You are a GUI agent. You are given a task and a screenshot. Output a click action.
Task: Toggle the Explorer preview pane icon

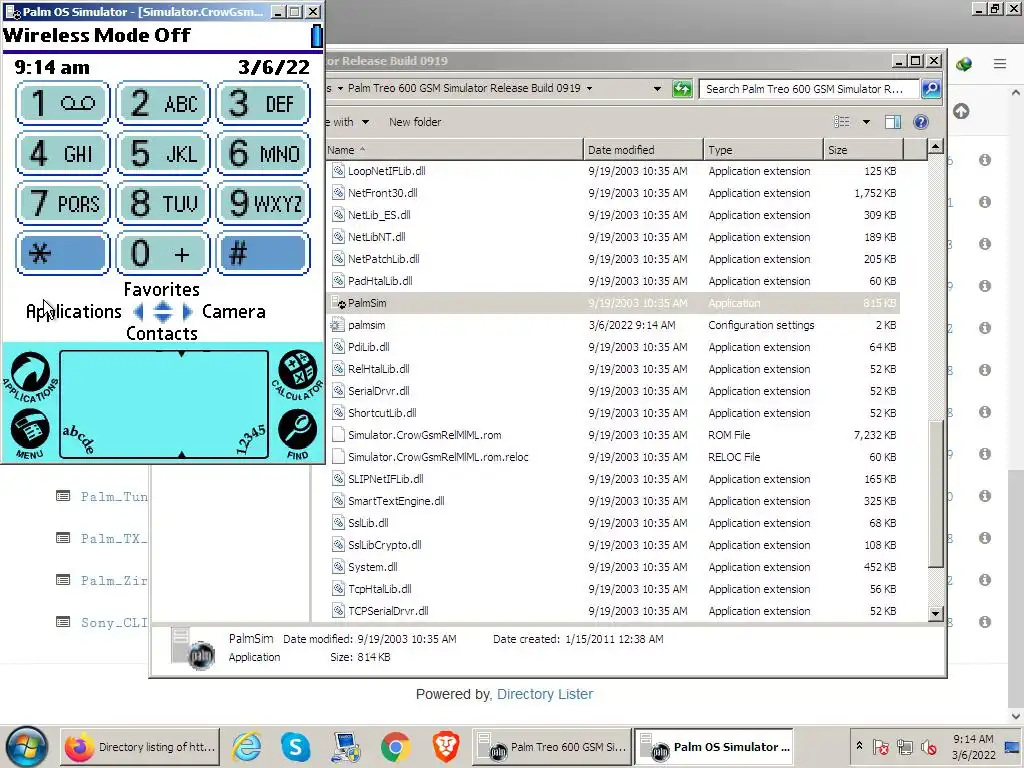[x=893, y=122]
